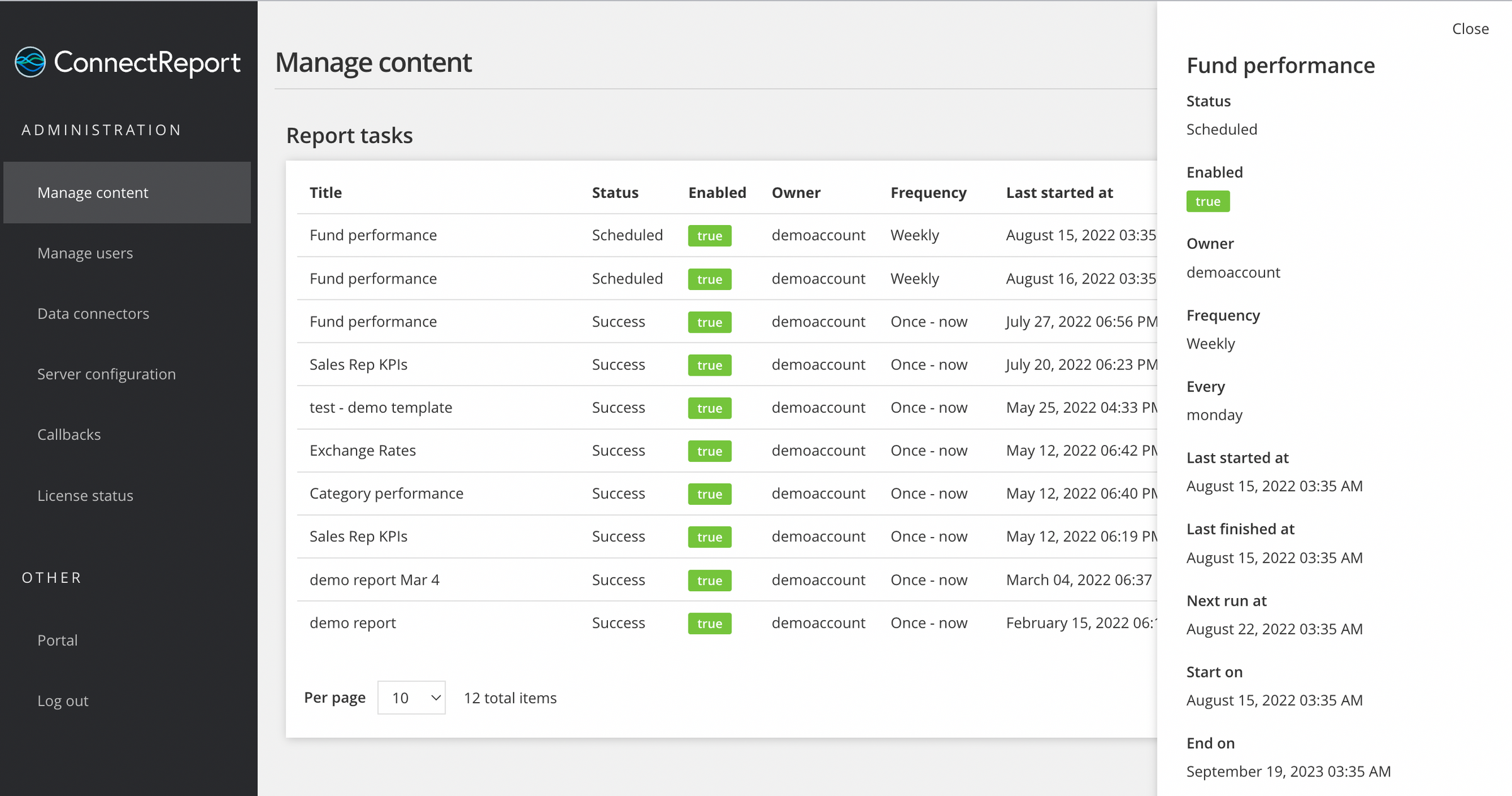Click the true badge in the details panel
Viewport: 1512px width, 796px height.
[1208, 201]
